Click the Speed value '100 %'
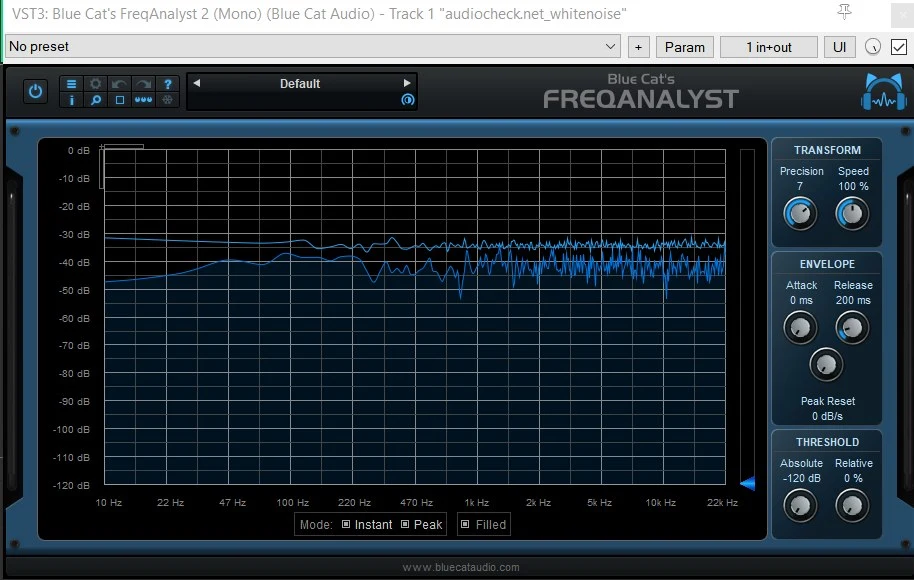 pos(853,186)
